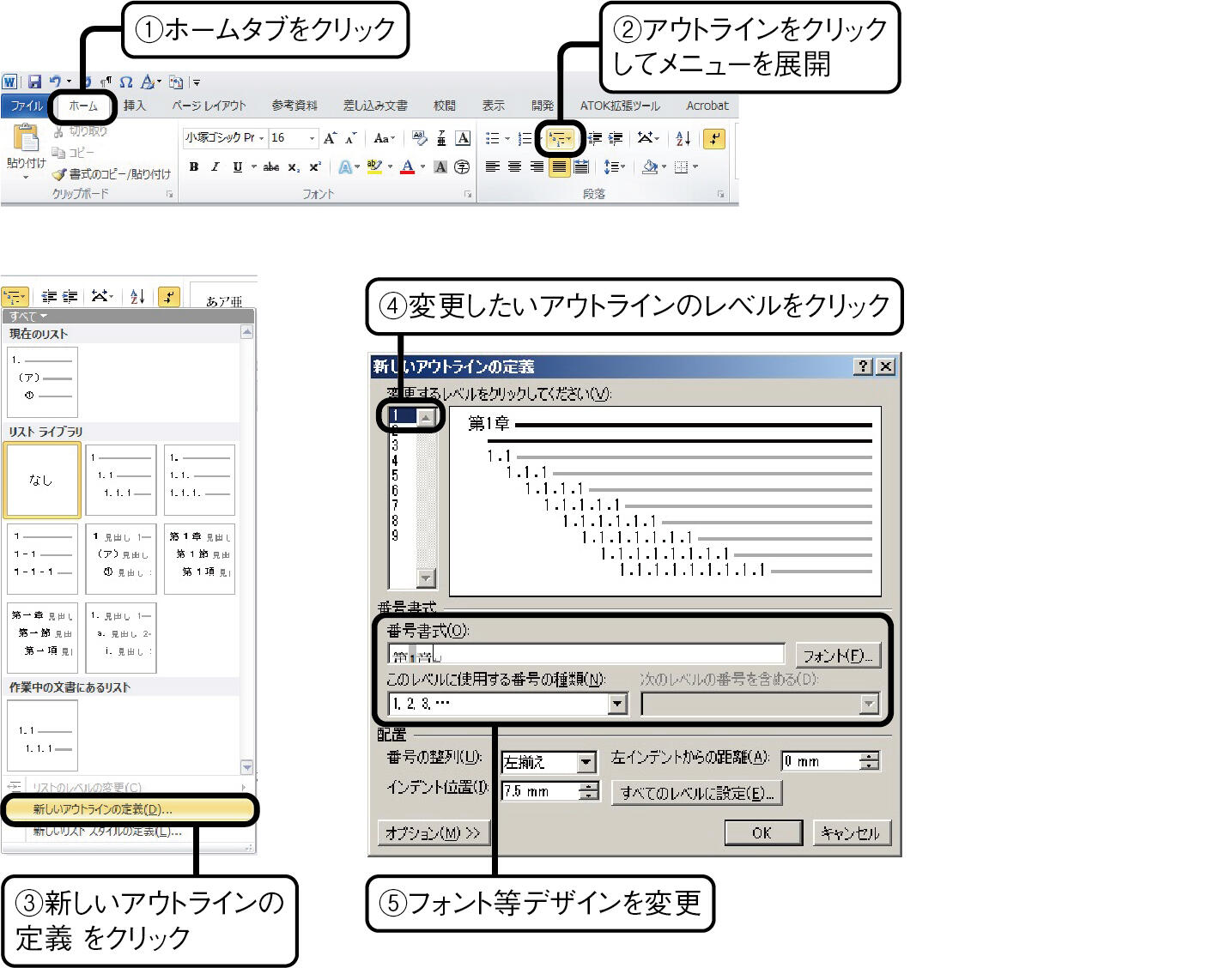
Task: Center-align the paragraph text
Action: click(514, 166)
